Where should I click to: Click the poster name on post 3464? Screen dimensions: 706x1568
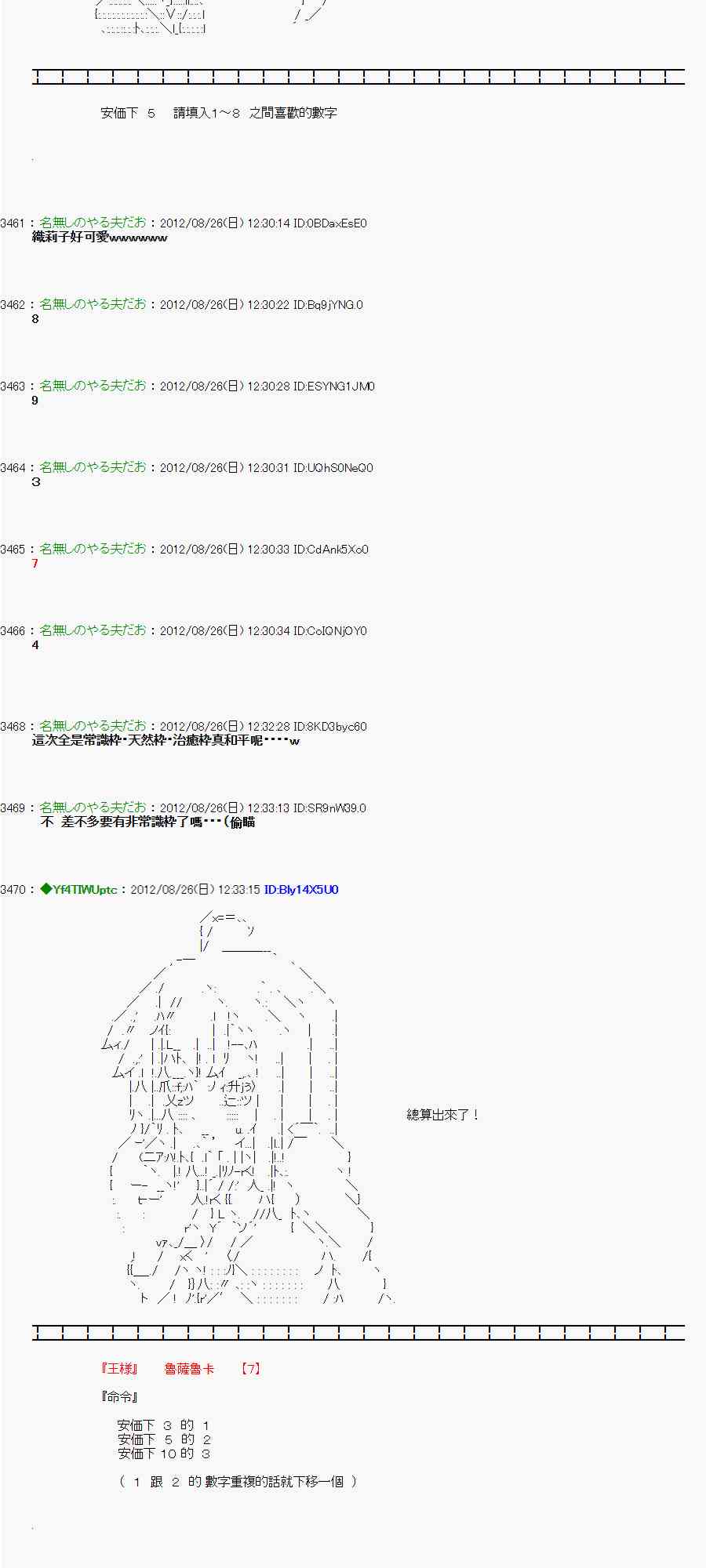(93, 468)
